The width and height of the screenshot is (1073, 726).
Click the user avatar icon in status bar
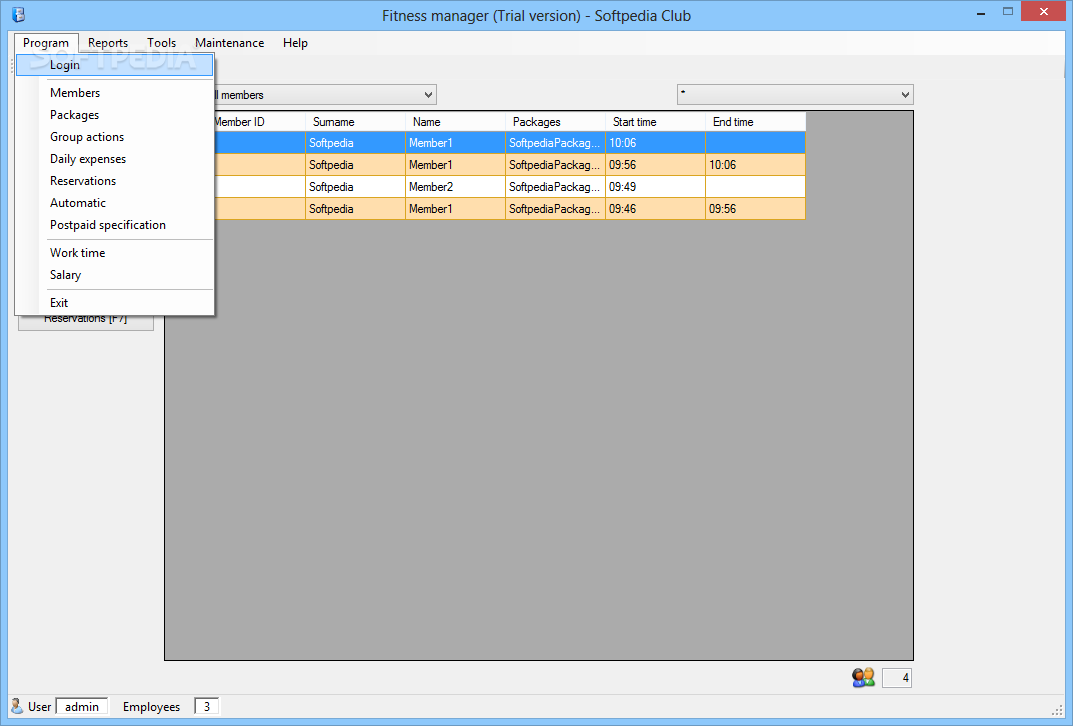[x=17, y=705]
